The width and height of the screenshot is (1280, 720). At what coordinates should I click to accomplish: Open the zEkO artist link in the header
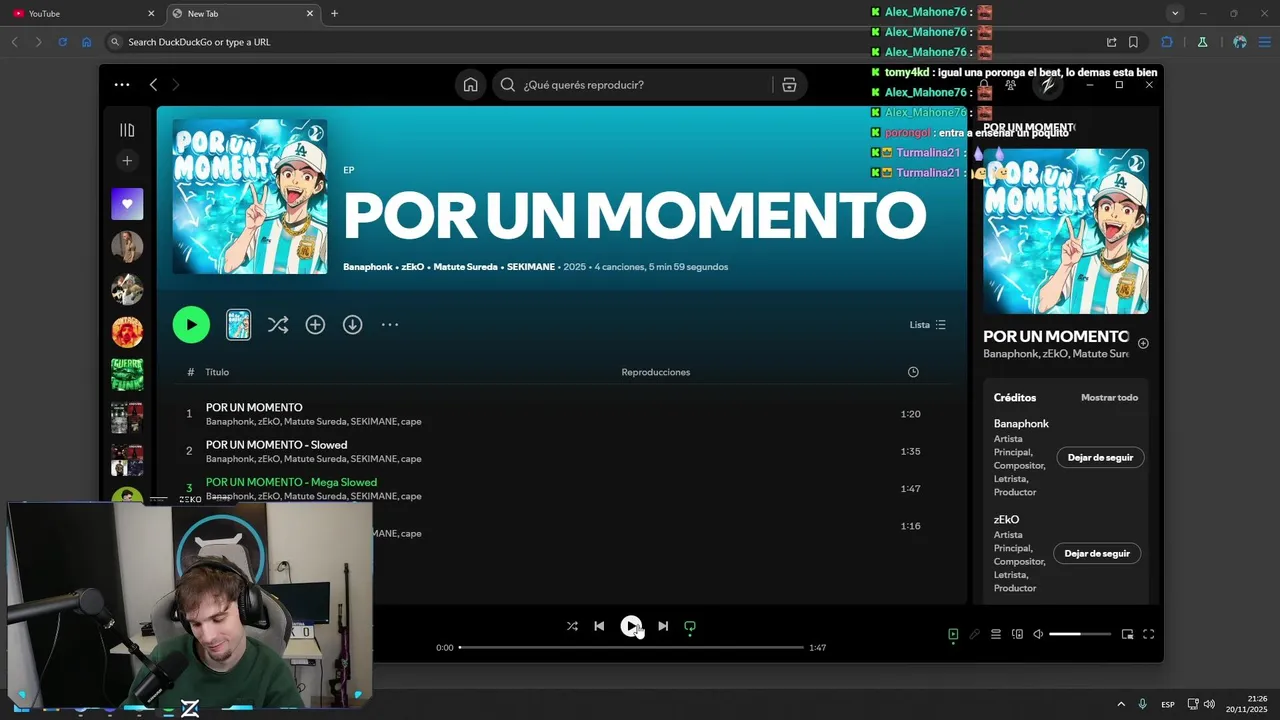tap(413, 267)
